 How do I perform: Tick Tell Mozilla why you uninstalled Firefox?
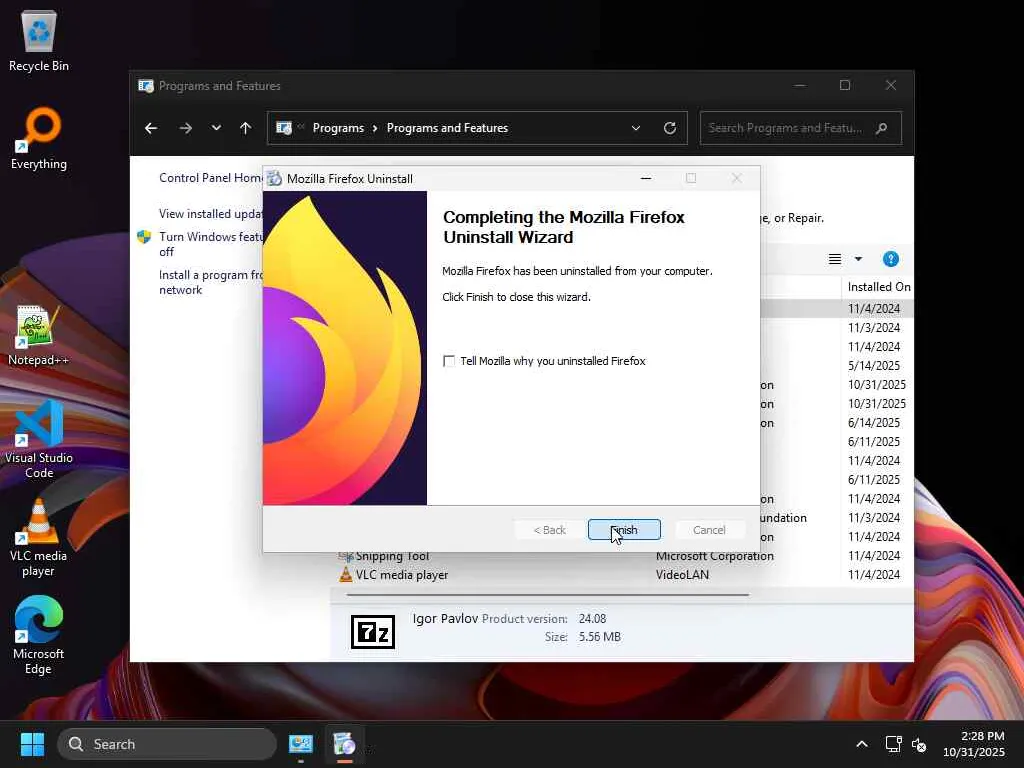449,361
